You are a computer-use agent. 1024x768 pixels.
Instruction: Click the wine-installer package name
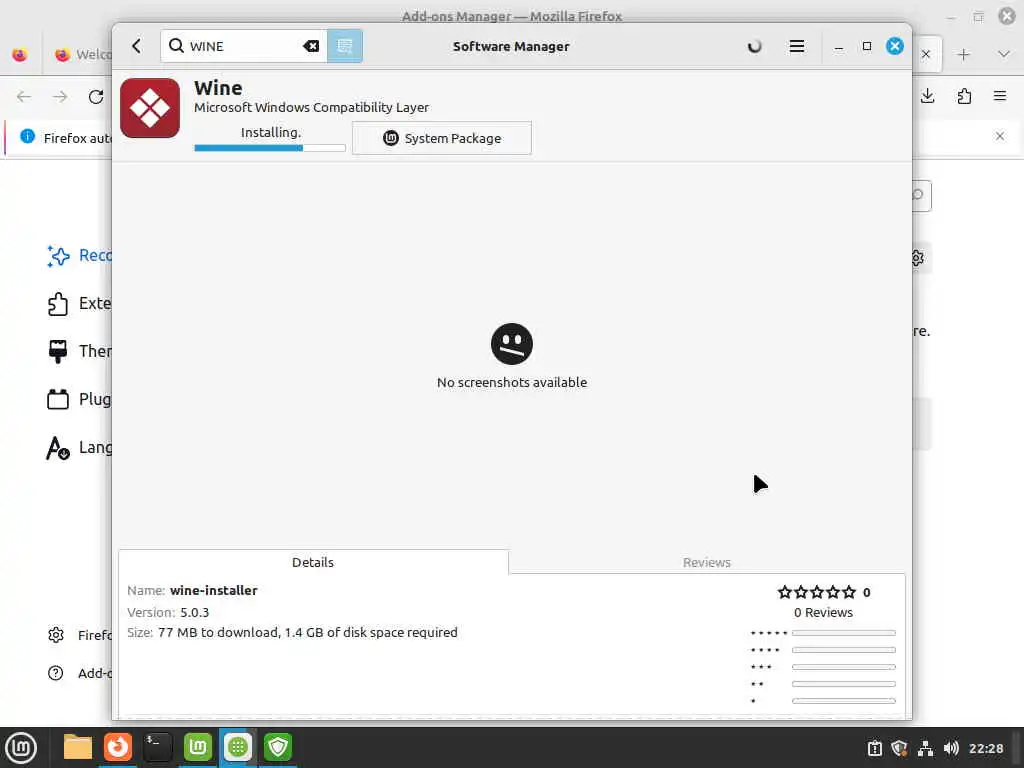214,590
